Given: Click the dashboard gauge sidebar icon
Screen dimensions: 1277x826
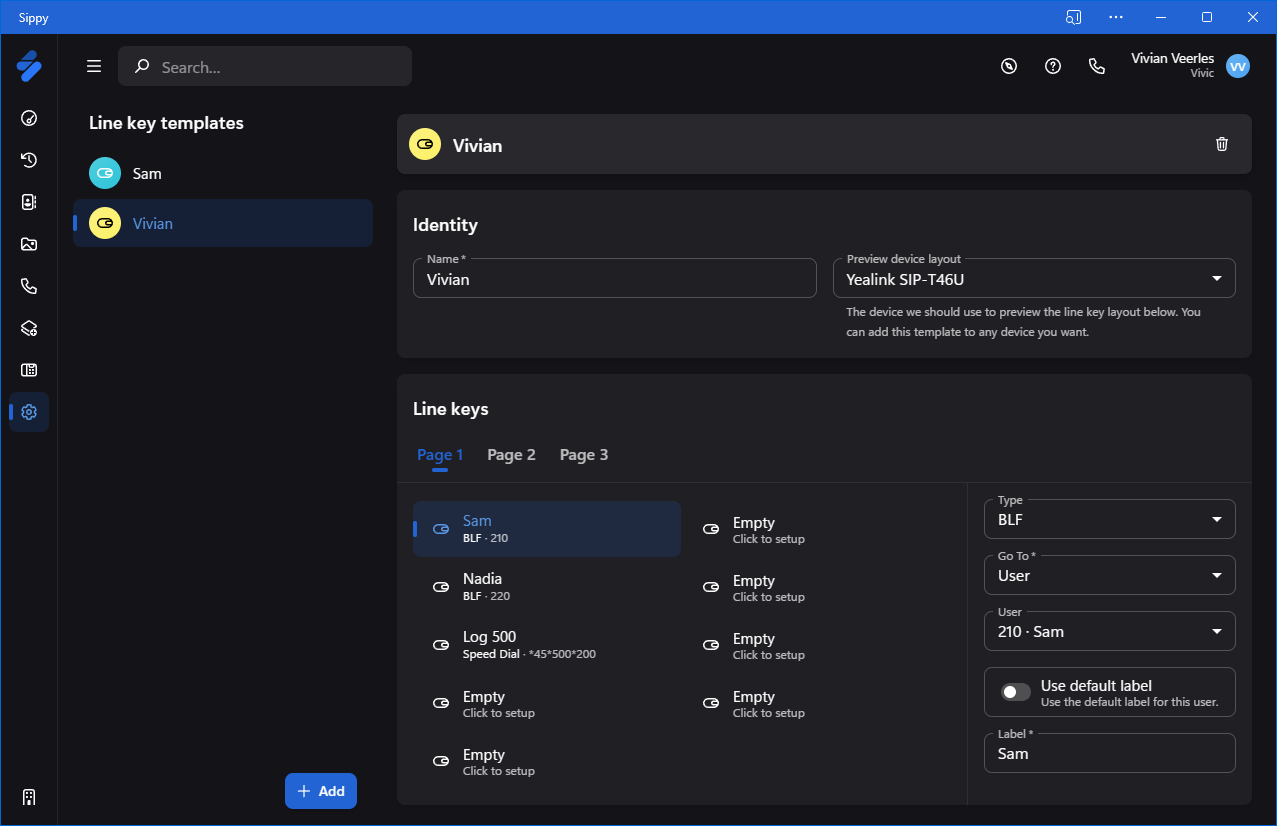Looking at the screenshot, I should coord(29,118).
